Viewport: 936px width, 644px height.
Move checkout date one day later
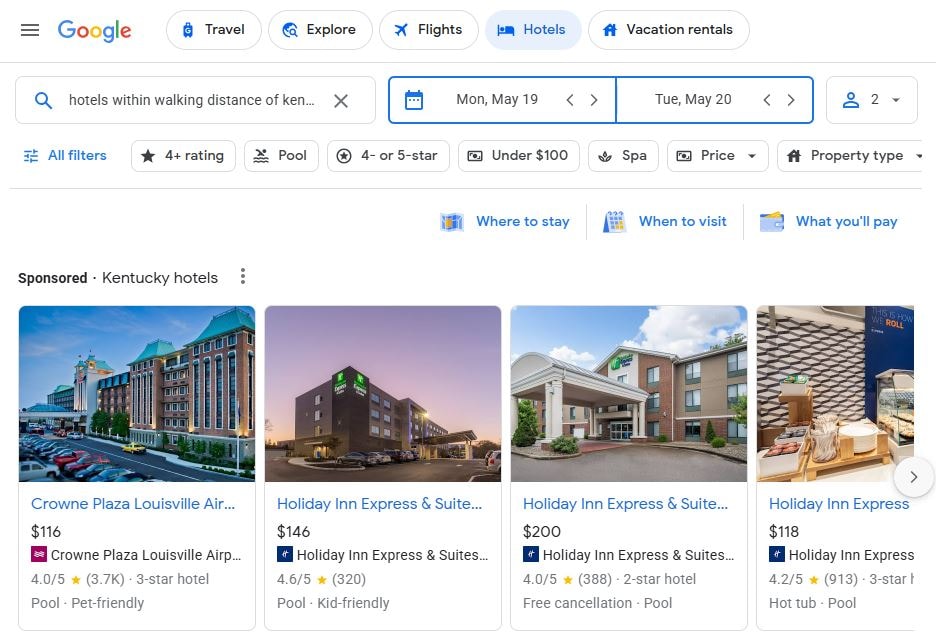tap(790, 100)
